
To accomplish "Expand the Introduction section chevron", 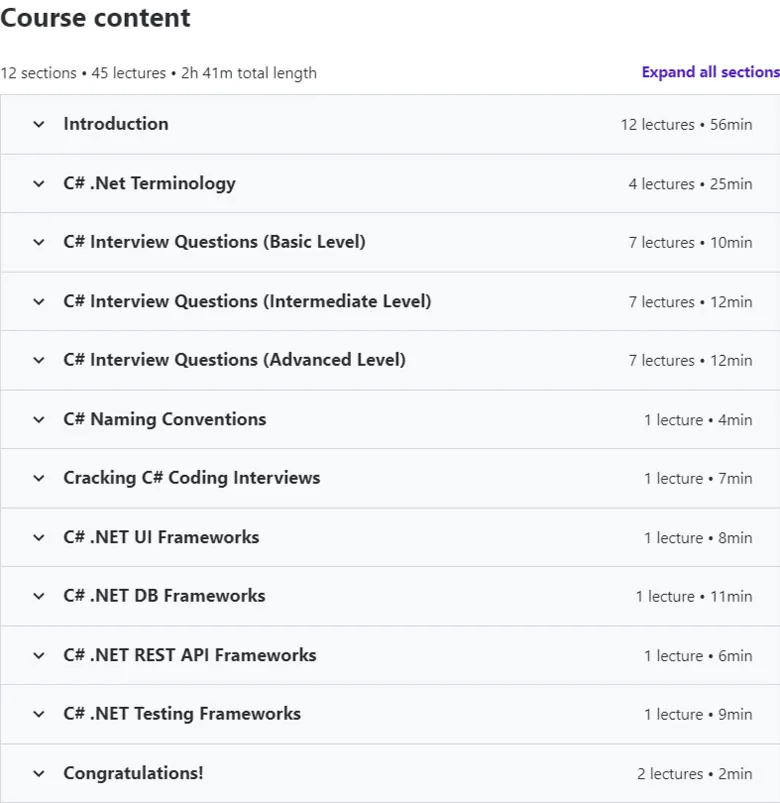I will [x=38, y=124].
